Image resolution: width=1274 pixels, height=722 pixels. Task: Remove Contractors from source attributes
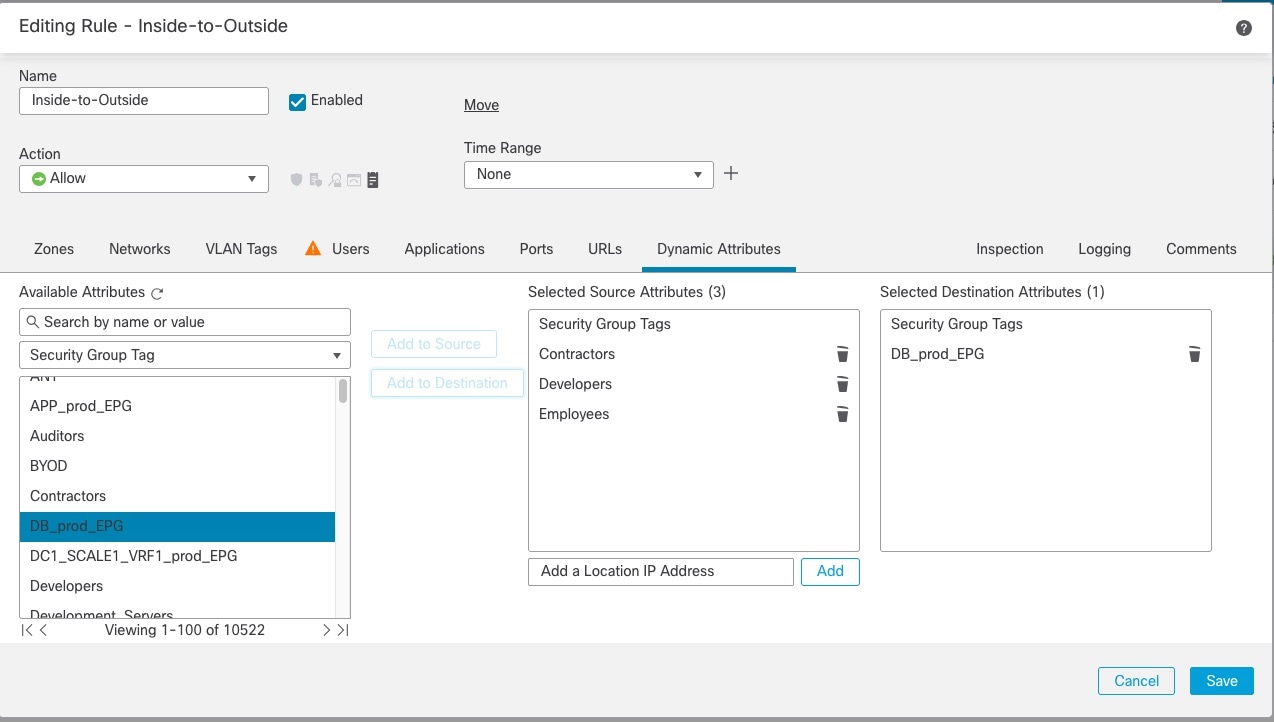pyautogui.click(x=842, y=354)
